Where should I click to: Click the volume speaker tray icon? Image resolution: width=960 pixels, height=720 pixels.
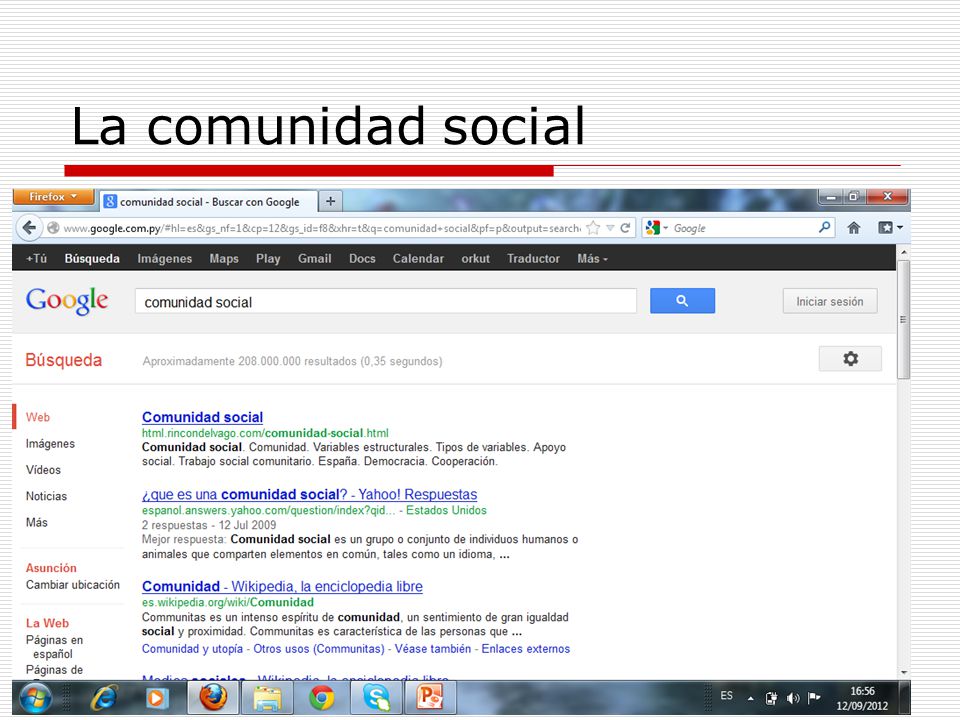point(793,698)
